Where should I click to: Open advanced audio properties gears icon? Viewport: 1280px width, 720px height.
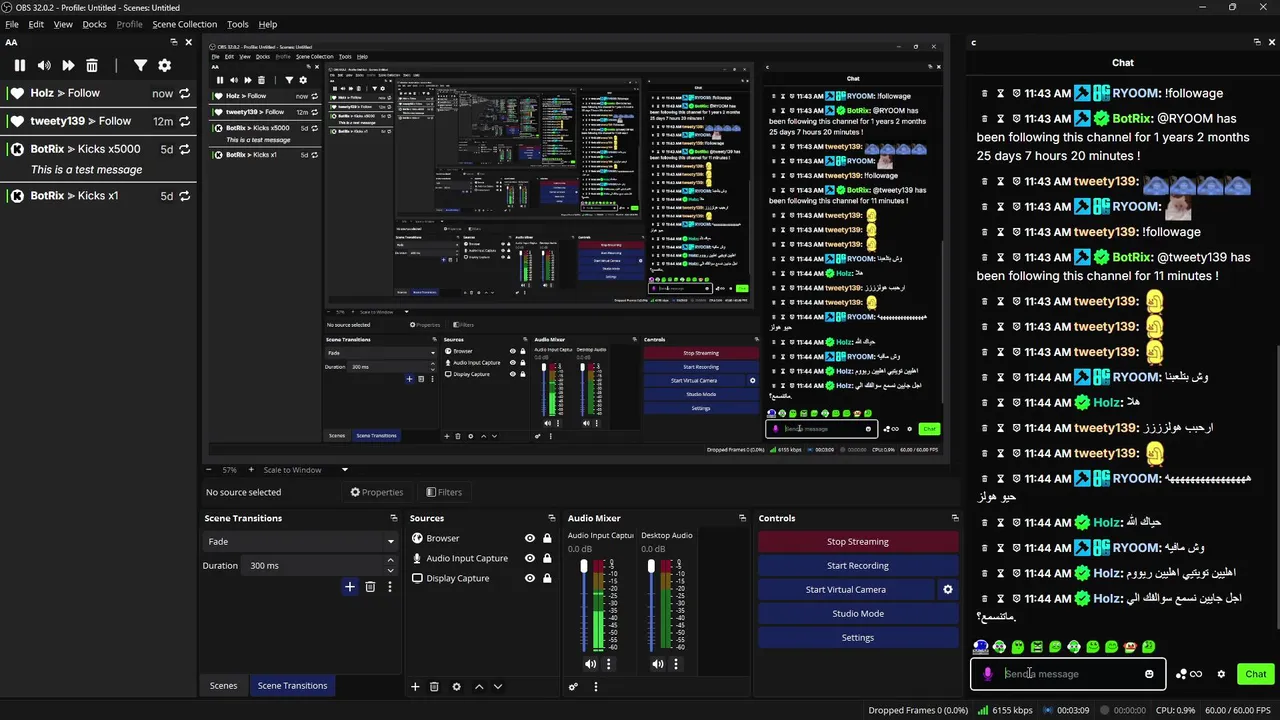point(573,687)
